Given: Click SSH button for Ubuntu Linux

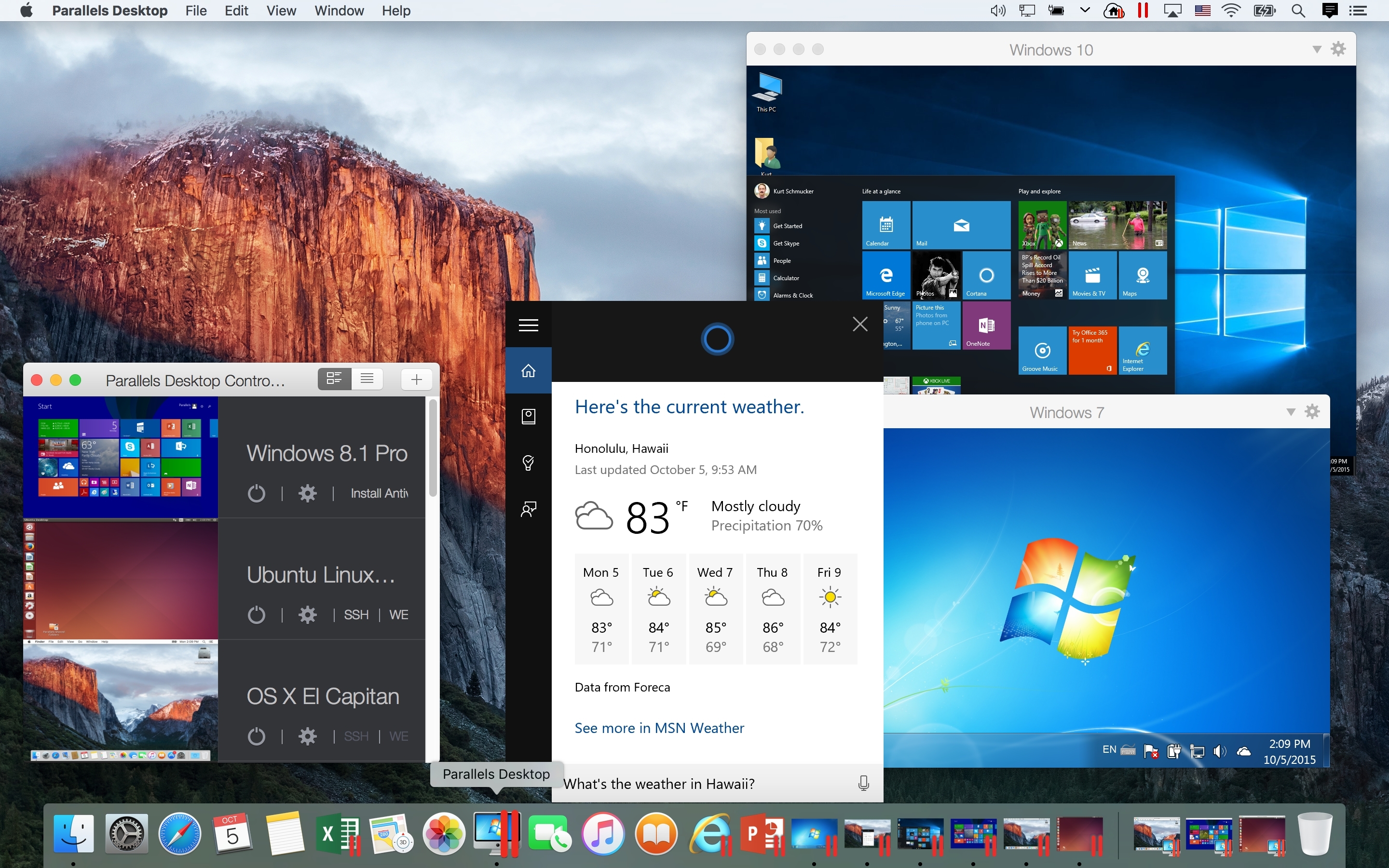Looking at the screenshot, I should (356, 615).
